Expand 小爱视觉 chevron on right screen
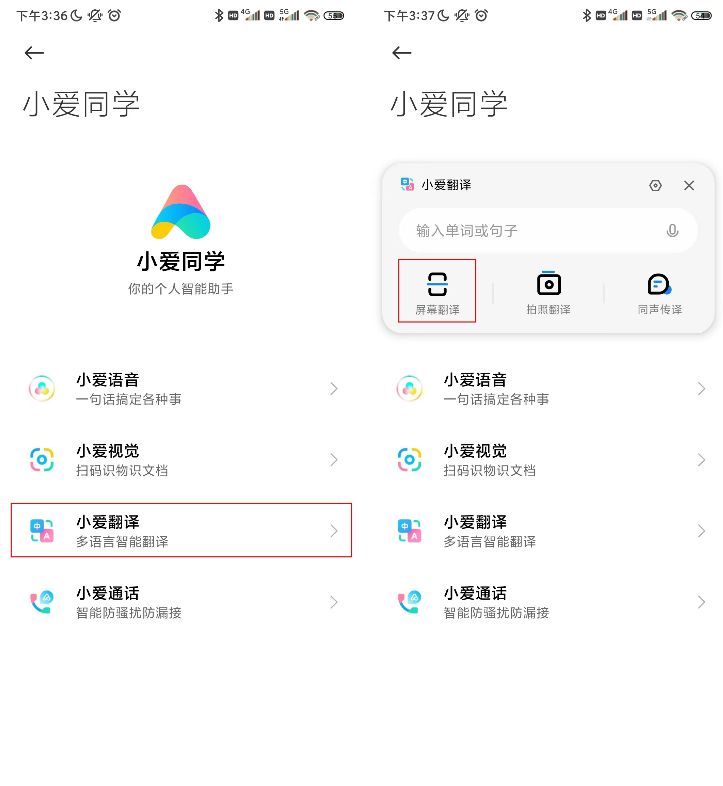 701,460
